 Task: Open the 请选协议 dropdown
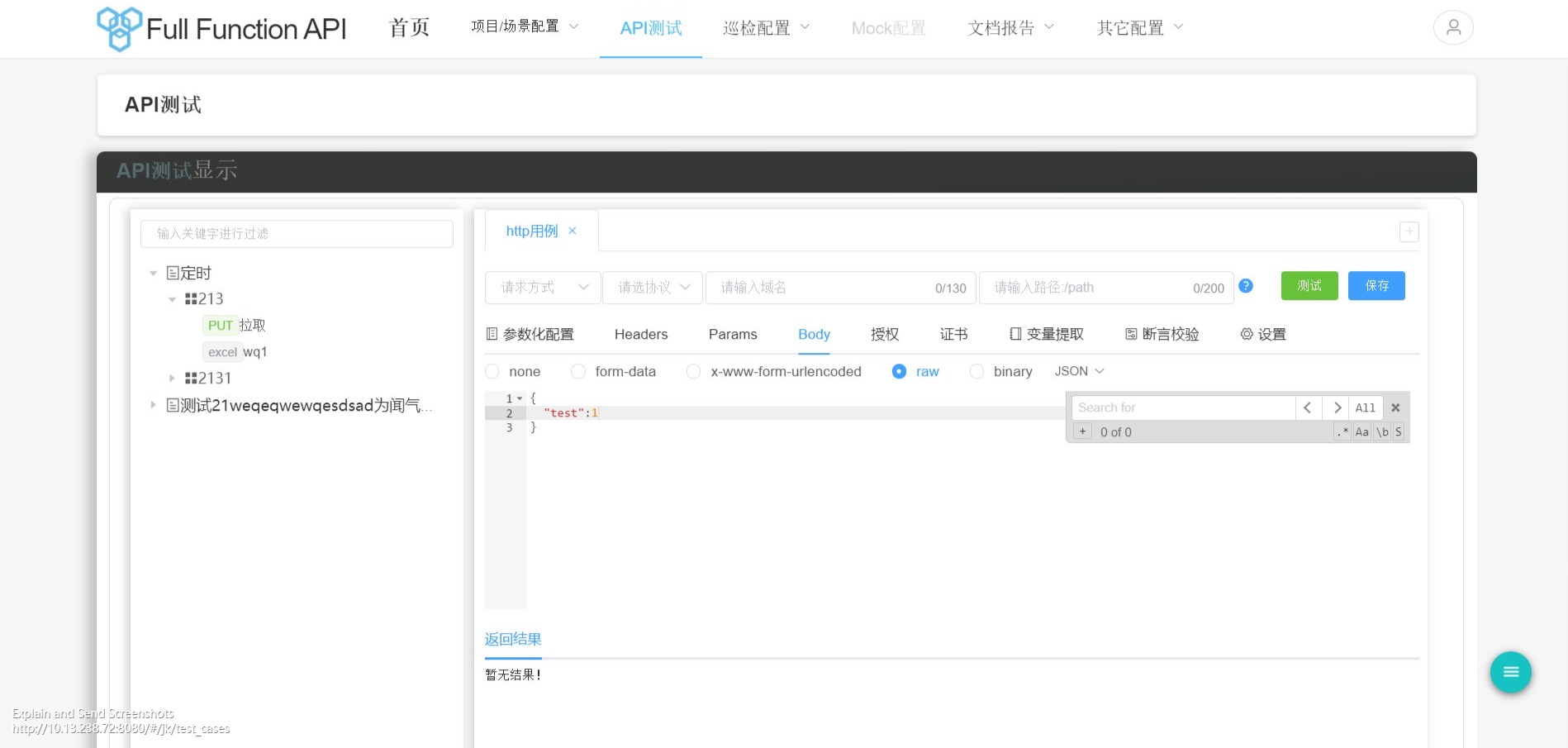click(653, 288)
